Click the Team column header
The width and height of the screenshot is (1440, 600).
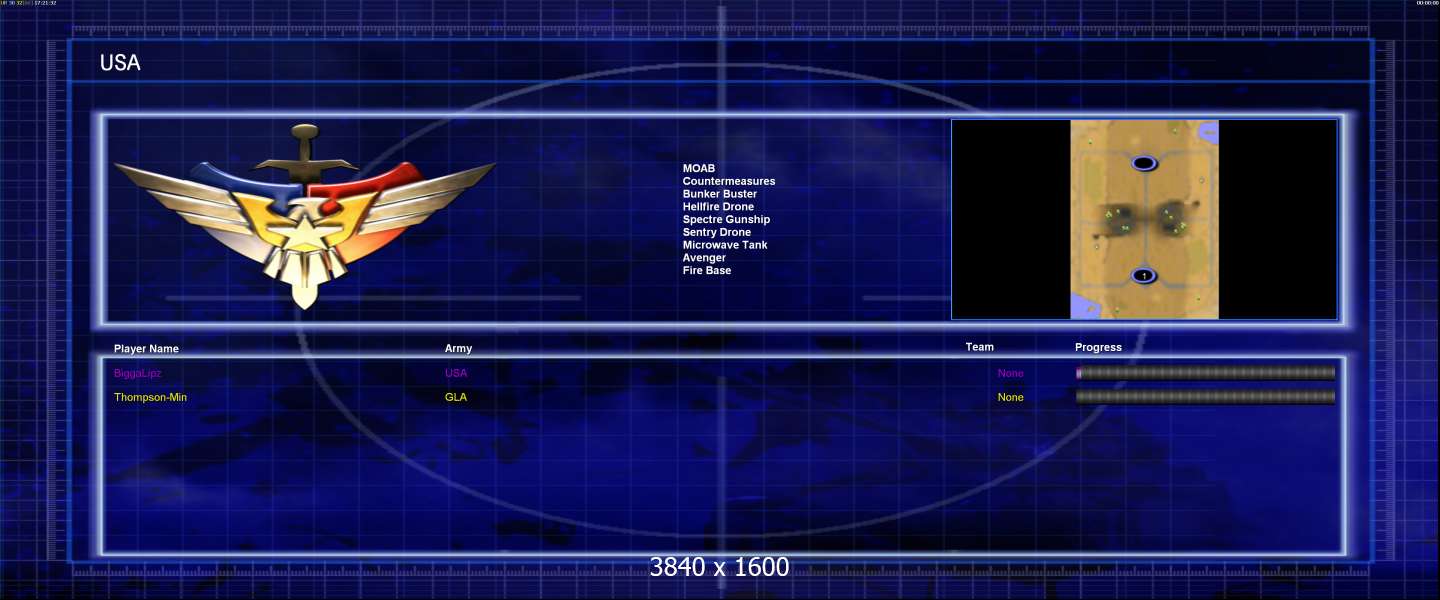click(980, 347)
